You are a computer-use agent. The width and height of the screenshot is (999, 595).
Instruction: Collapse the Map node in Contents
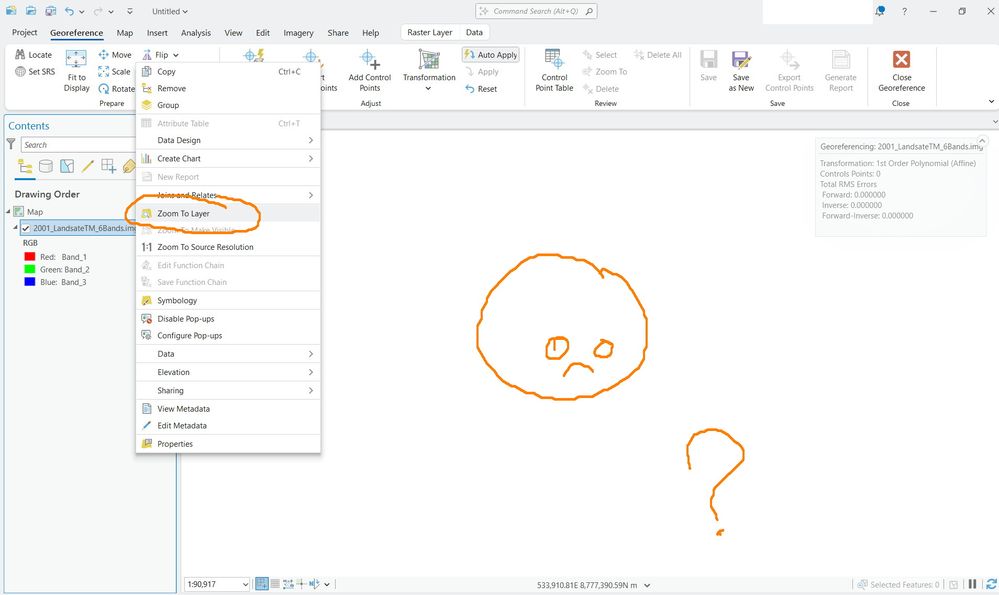9,211
